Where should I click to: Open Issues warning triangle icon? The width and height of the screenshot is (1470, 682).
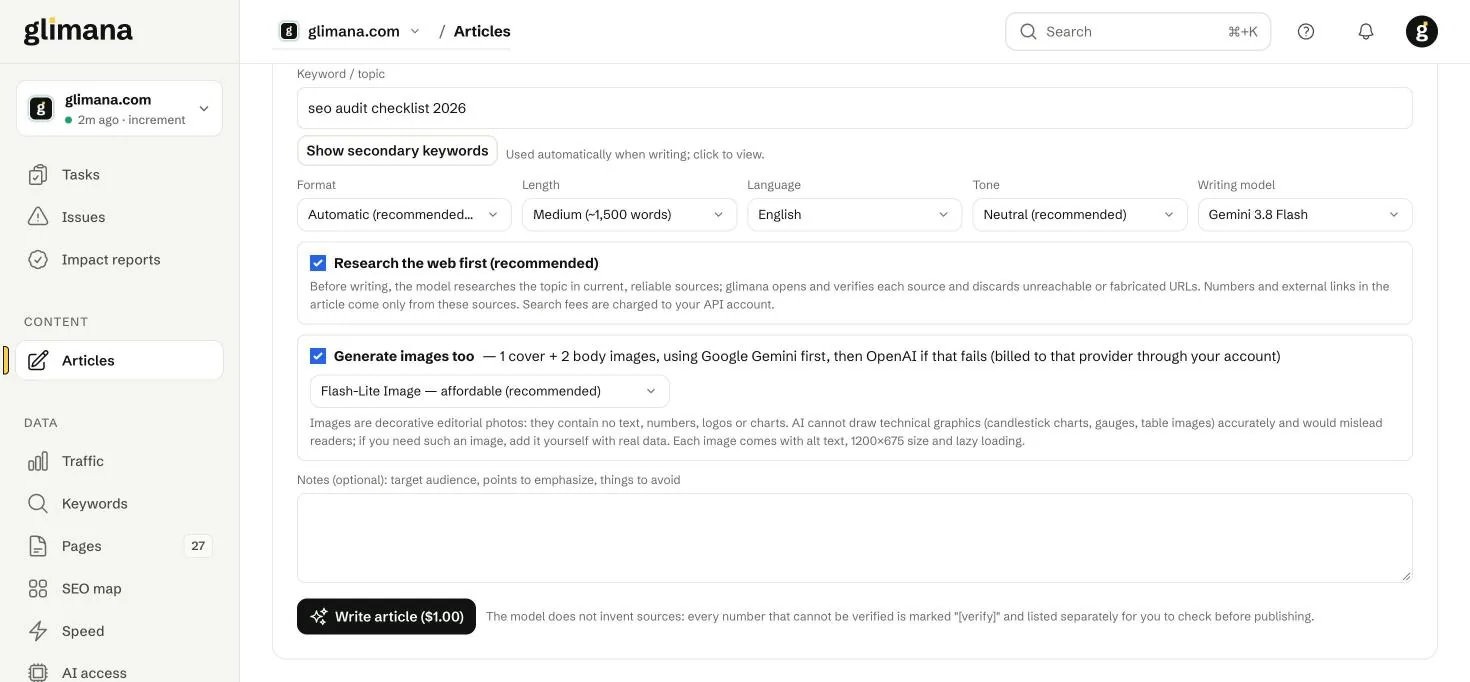pyautogui.click(x=38, y=217)
